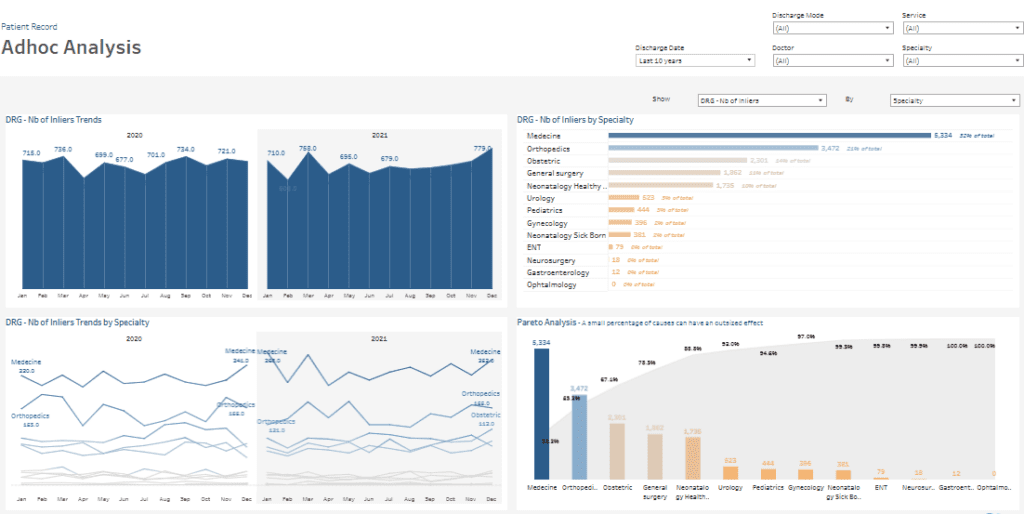Screen dimensions: 1024x514
Task: Click the Gynecology row label in bar chart
Action: tap(547, 223)
